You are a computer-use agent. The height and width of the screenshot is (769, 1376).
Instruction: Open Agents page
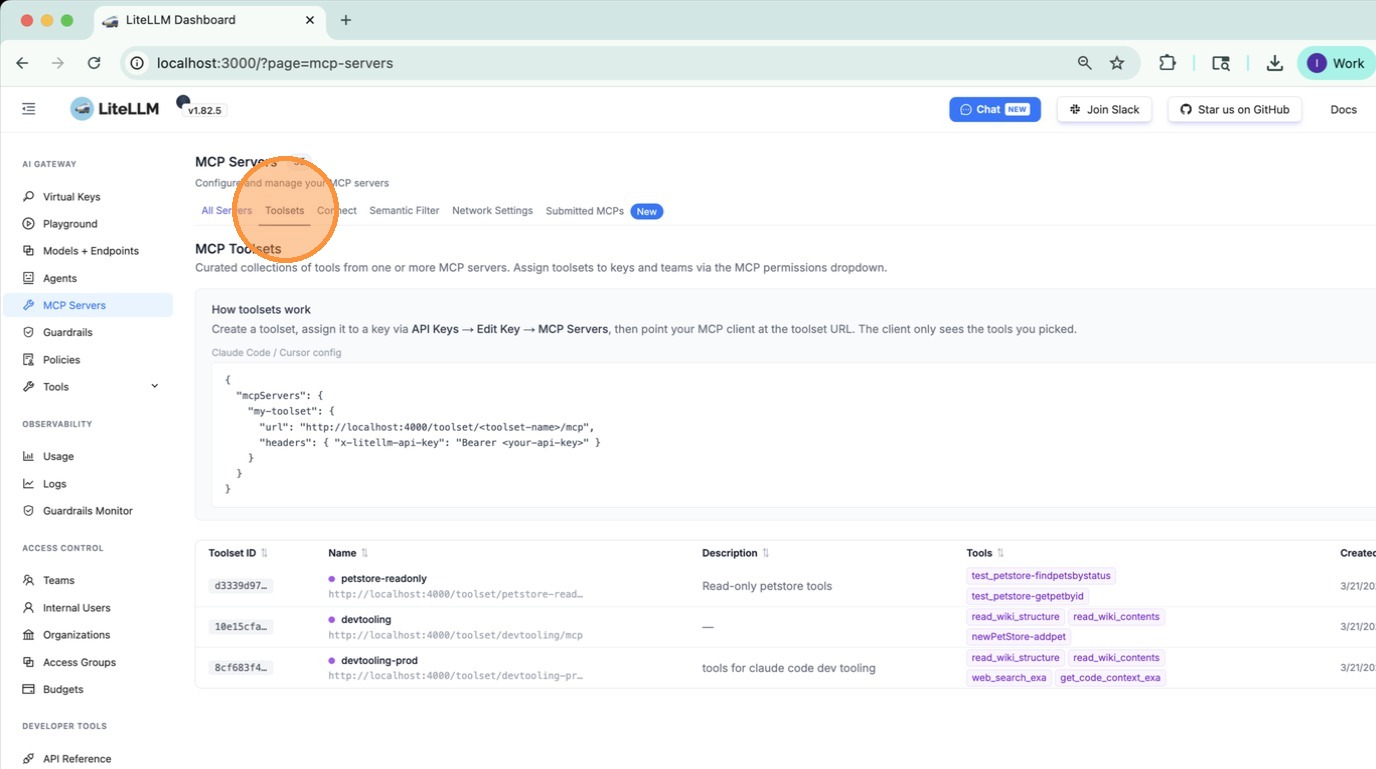60,278
